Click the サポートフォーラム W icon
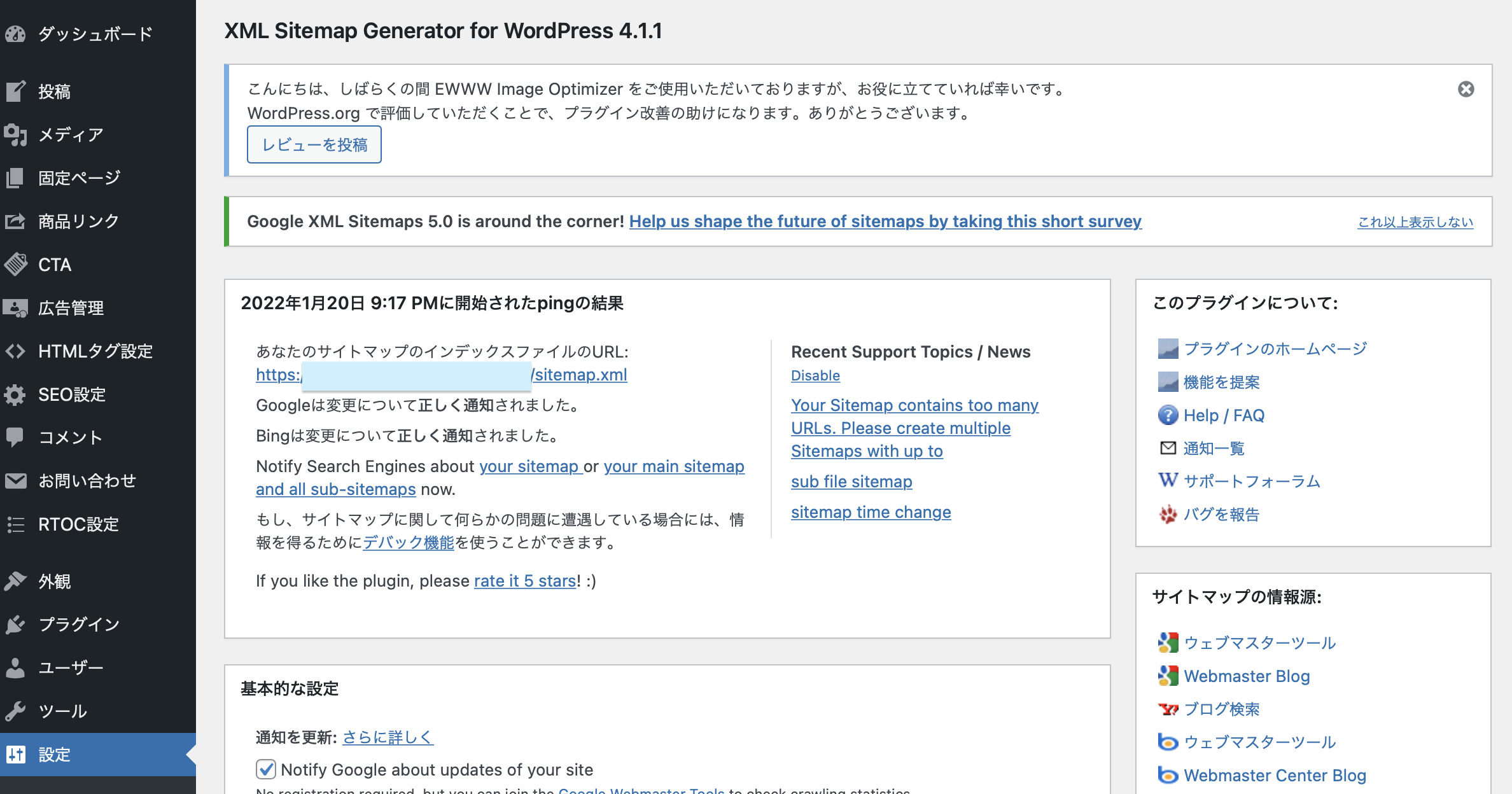 tap(1168, 480)
